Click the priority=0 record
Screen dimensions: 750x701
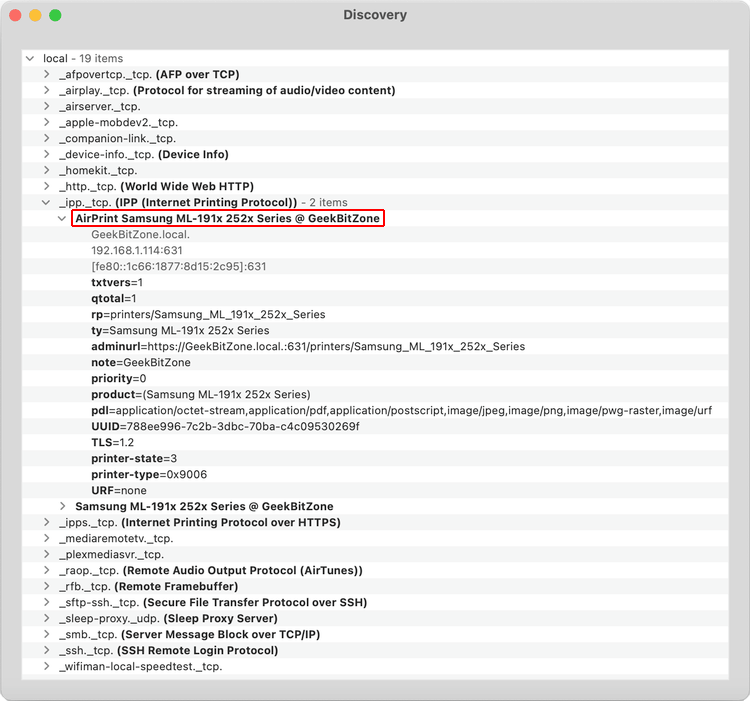[119, 379]
